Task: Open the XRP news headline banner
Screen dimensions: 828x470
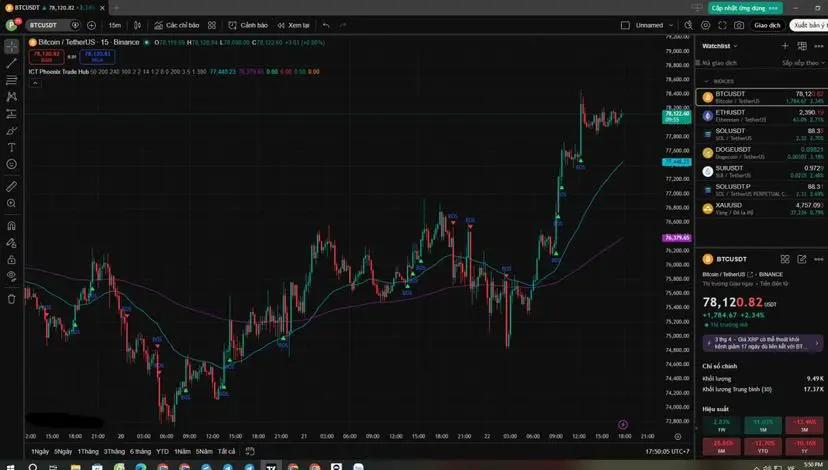Action: (x=763, y=343)
